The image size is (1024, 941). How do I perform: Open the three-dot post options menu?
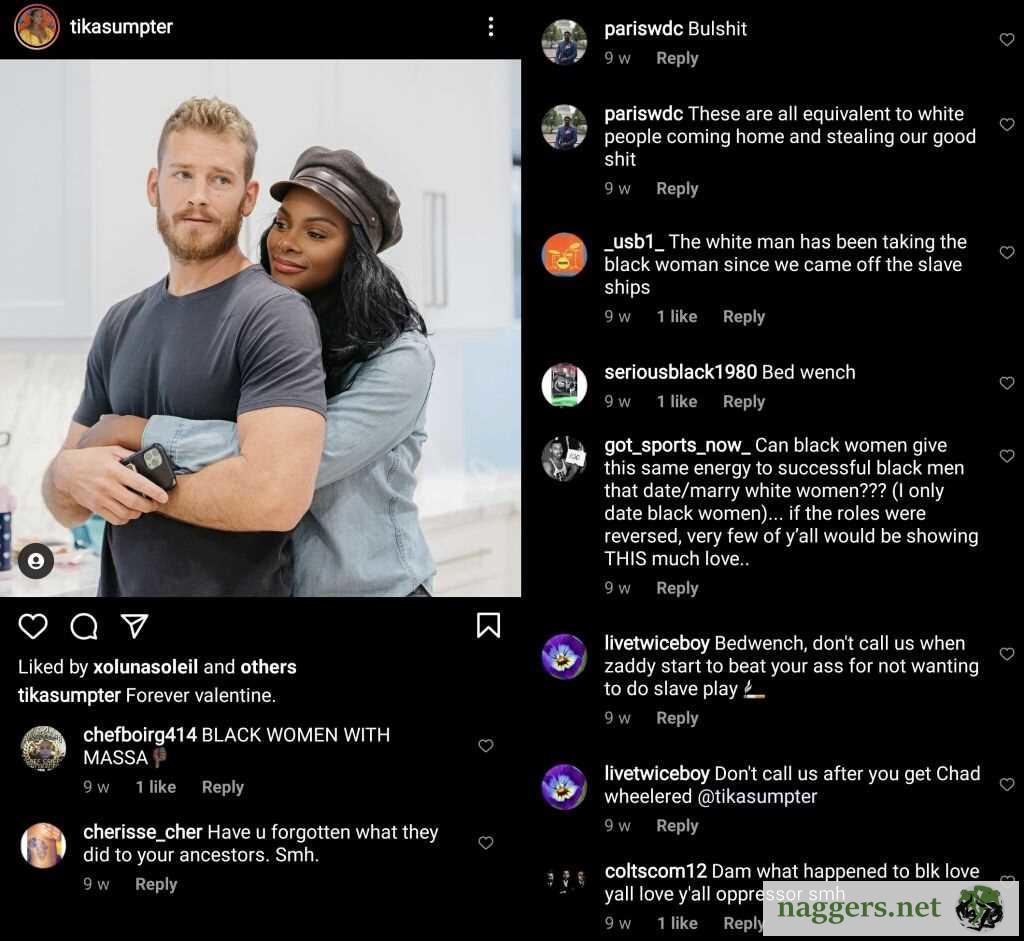490,27
